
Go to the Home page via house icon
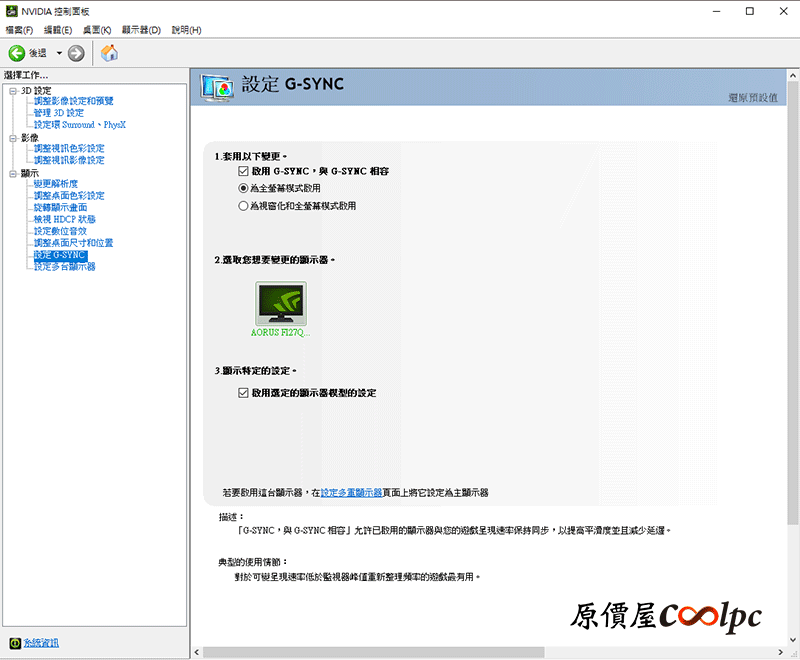click(x=109, y=53)
